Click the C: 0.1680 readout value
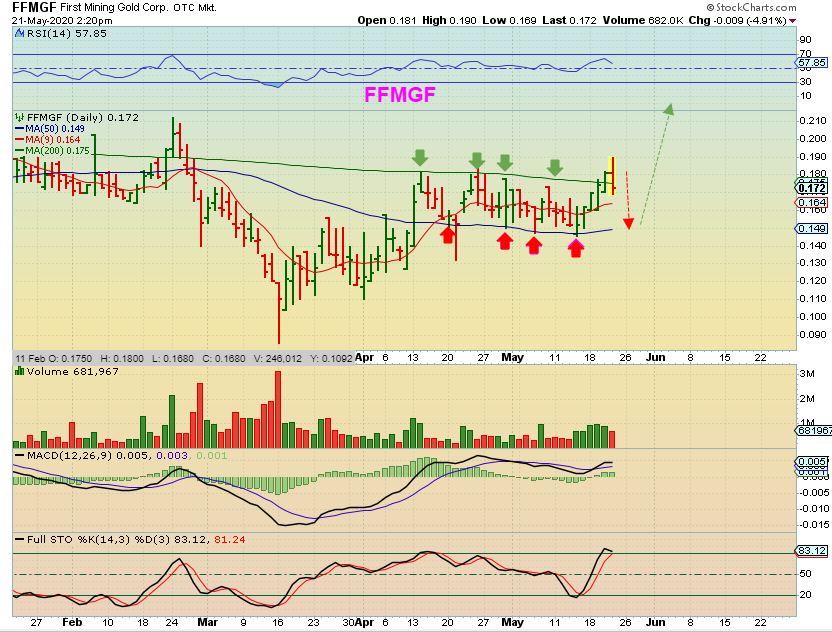 tap(224, 358)
